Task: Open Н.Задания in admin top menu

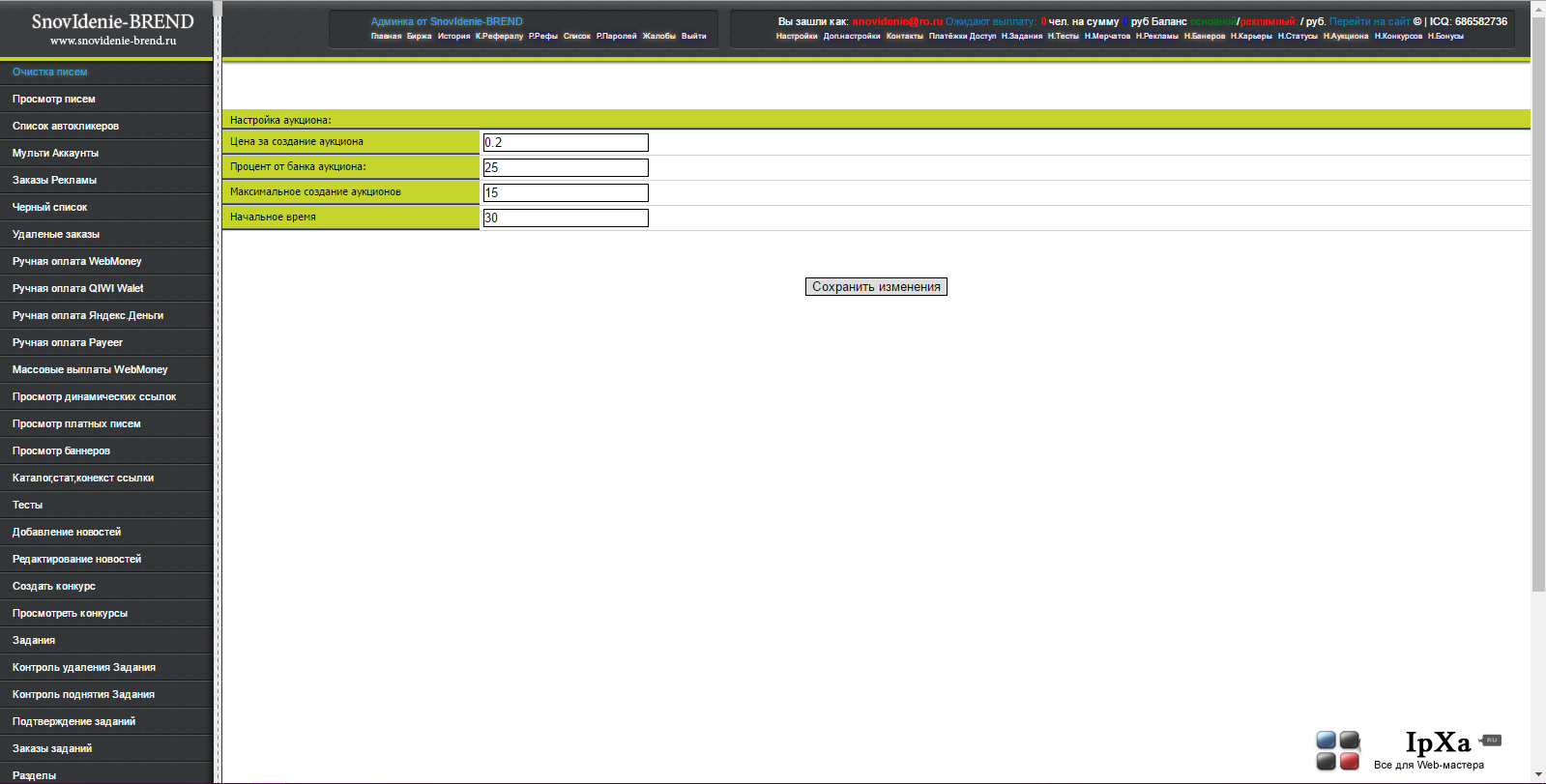Action: pos(1022,36)
